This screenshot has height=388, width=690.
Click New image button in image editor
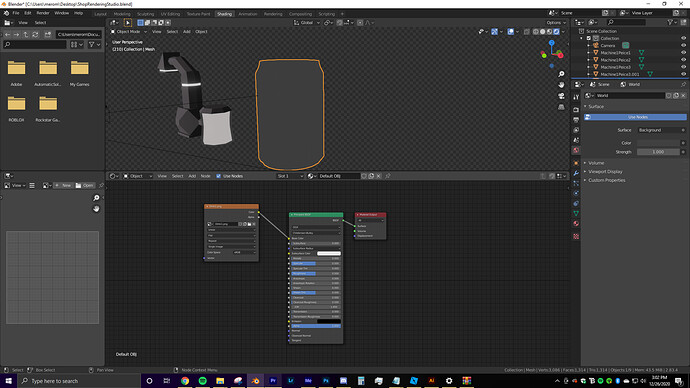point(63,186)
